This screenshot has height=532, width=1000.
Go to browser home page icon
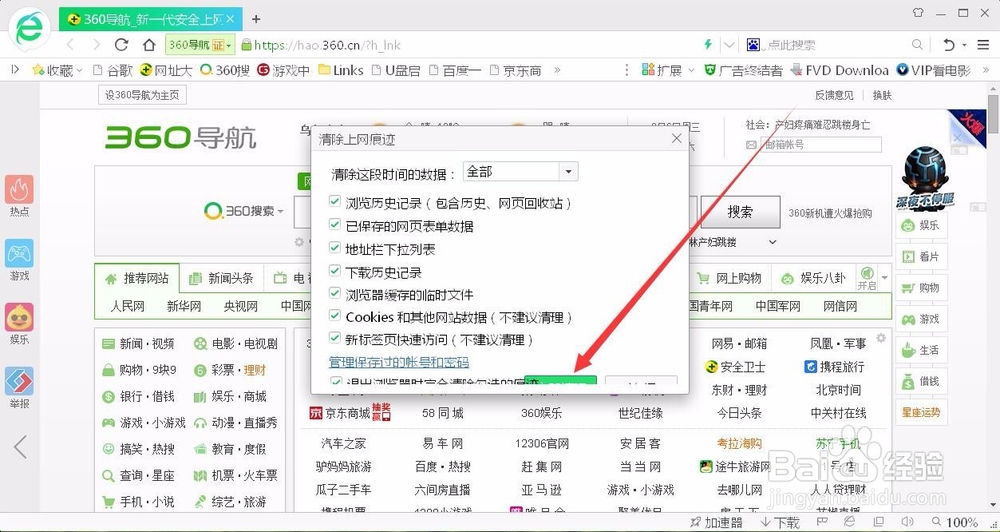pyautogui.click(x=149, y=45)
